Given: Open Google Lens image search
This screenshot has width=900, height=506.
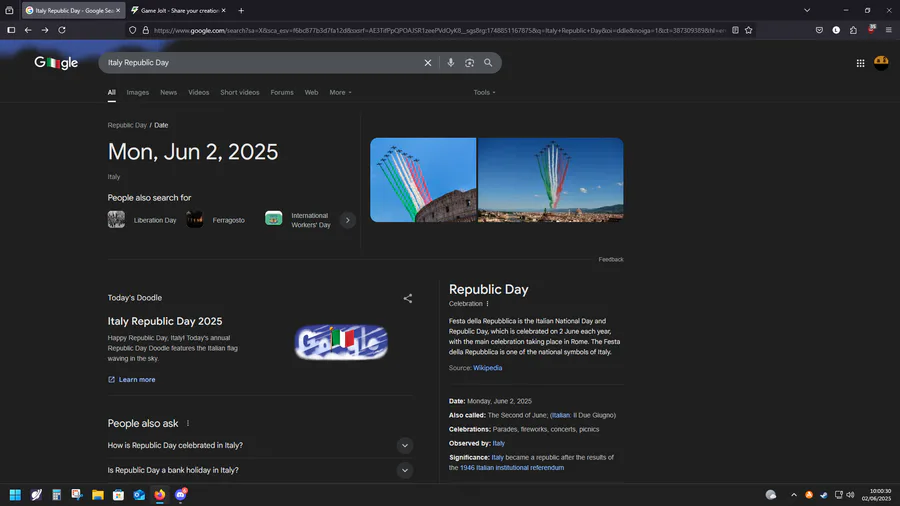Looking at the screenshot, I should 470,63.
